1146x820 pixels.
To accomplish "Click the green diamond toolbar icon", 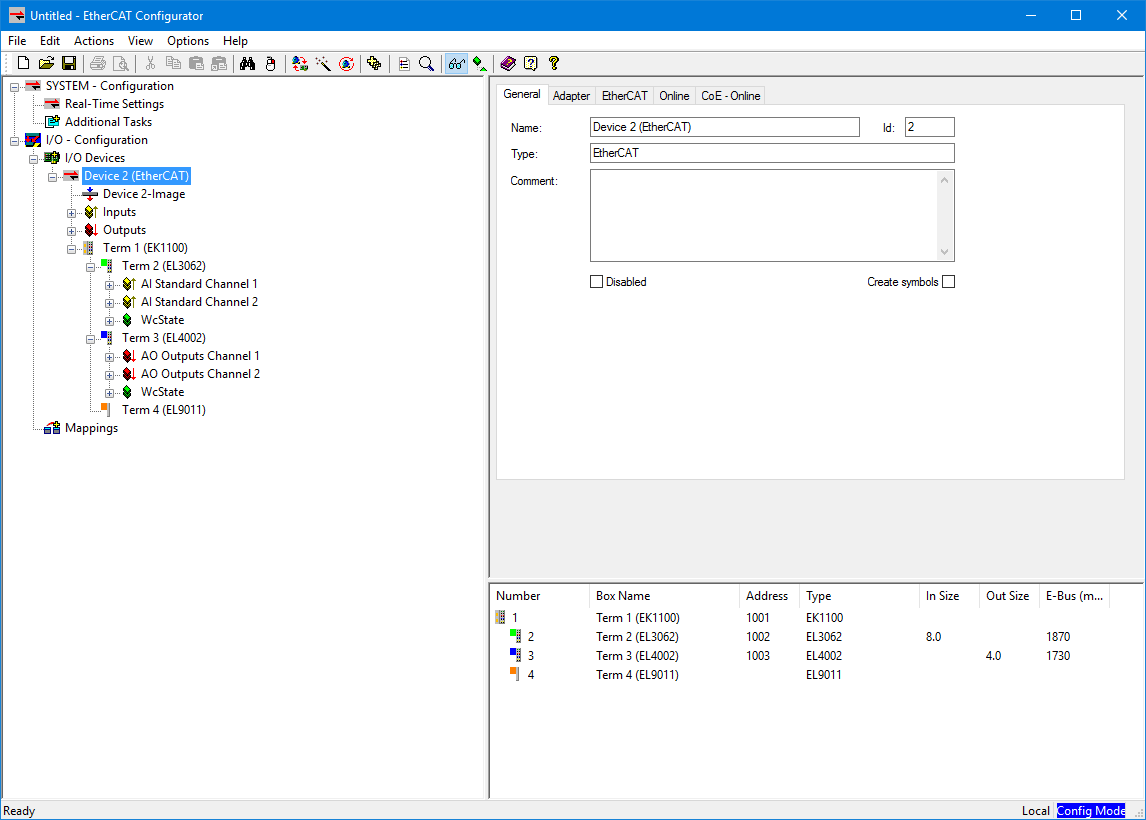I will (480, 64).
